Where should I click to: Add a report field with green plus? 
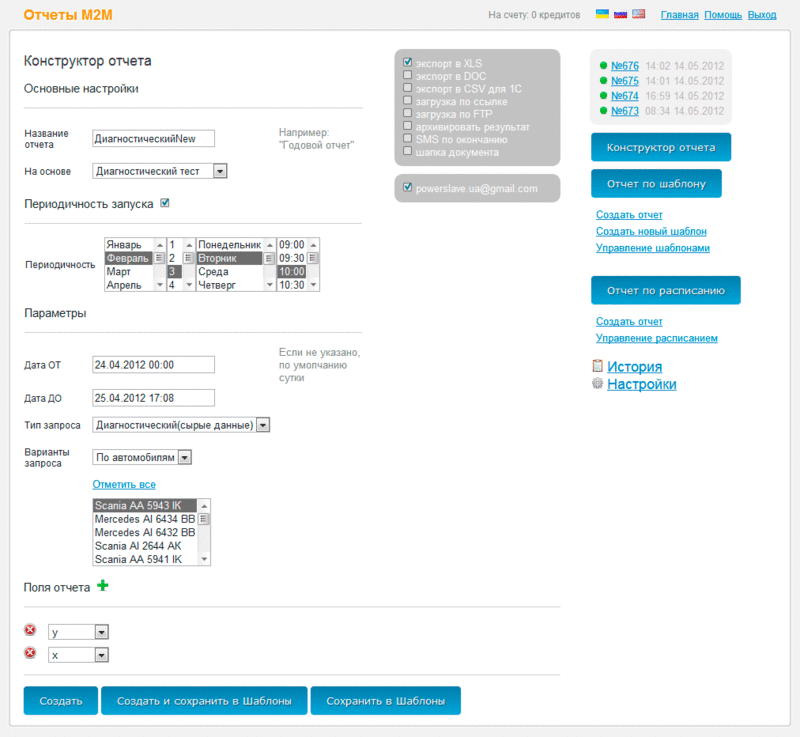click(103, 586)
